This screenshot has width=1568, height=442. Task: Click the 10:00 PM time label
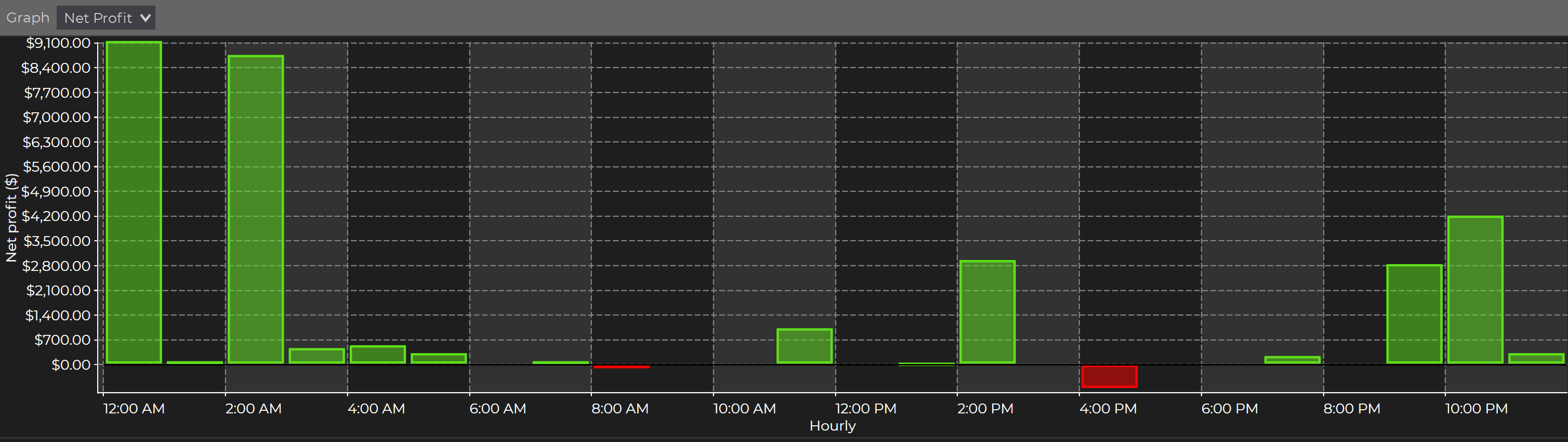coord(1477,409)
